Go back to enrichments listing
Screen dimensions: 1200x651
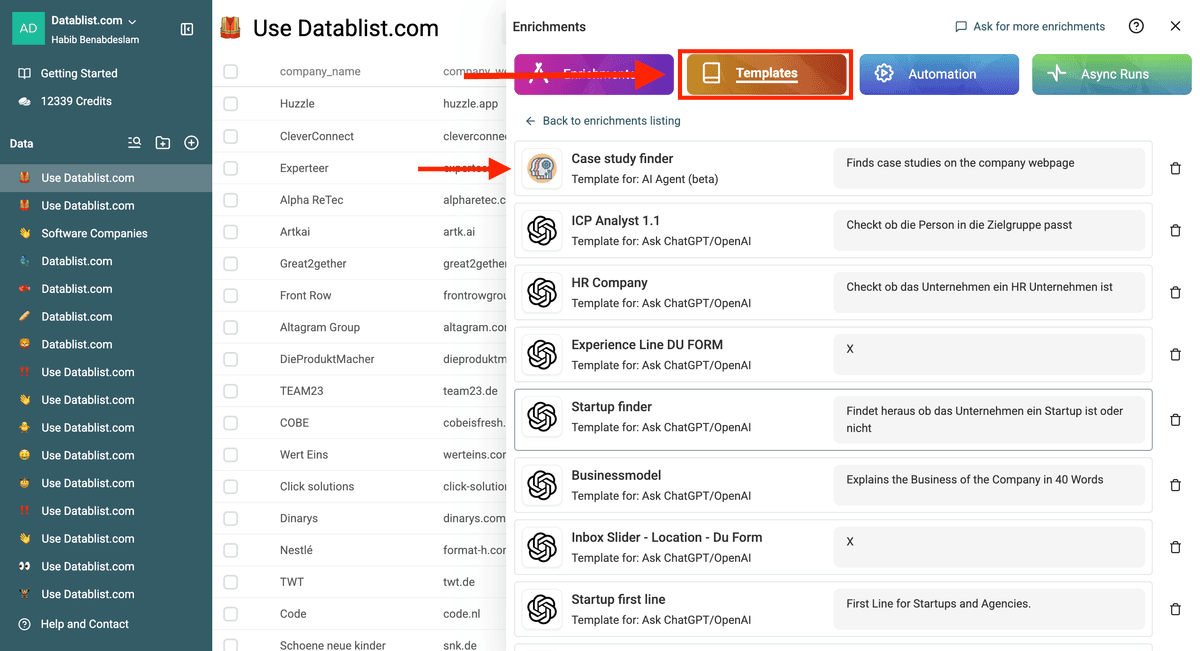coord(602,121)
